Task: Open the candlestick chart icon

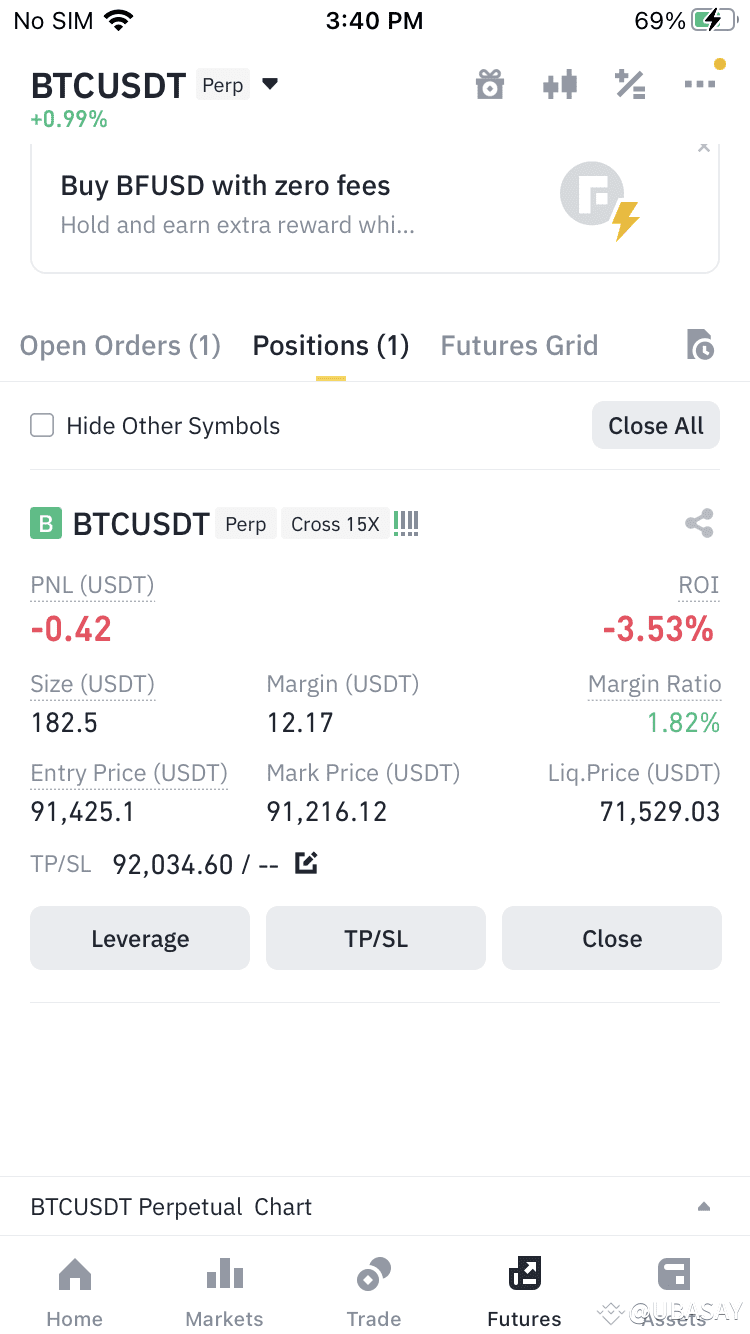Action: pos(560,85)
